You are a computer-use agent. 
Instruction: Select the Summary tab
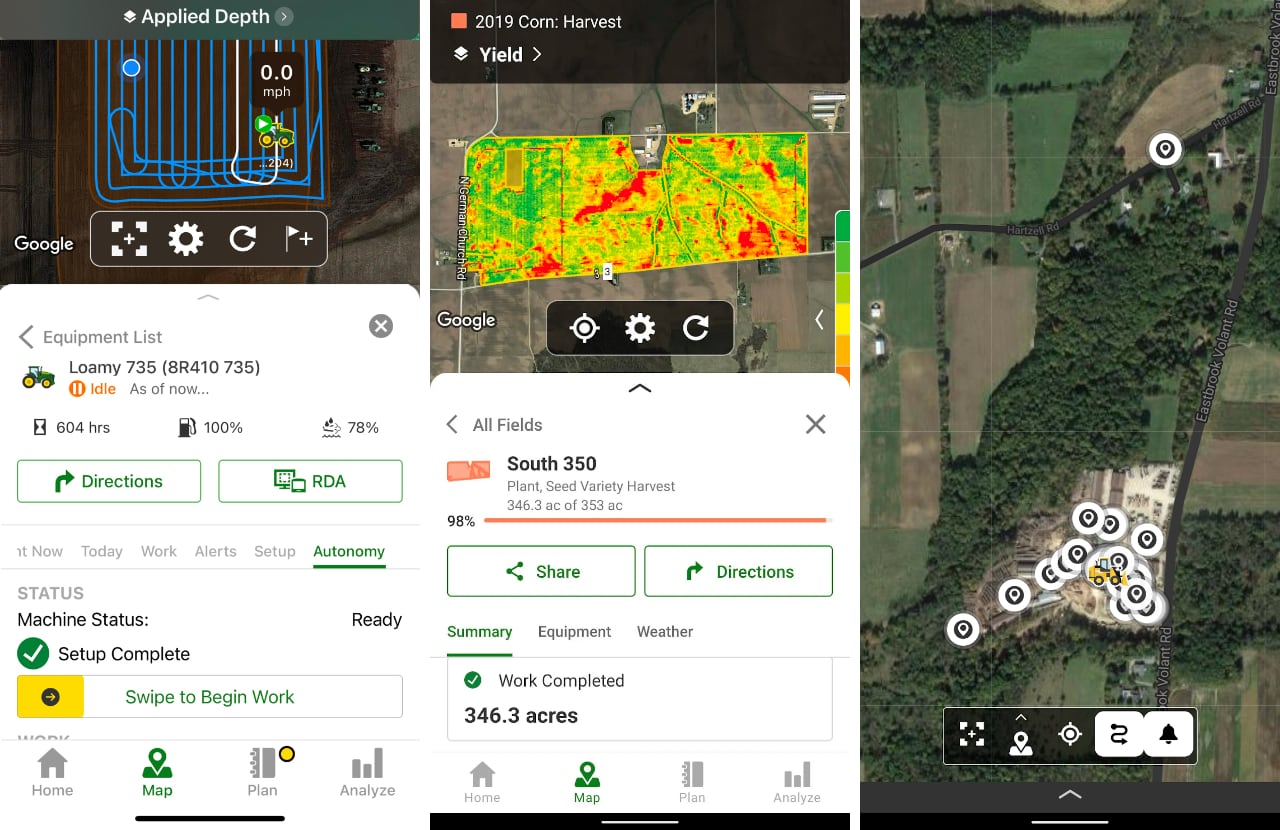coord(480,632)
